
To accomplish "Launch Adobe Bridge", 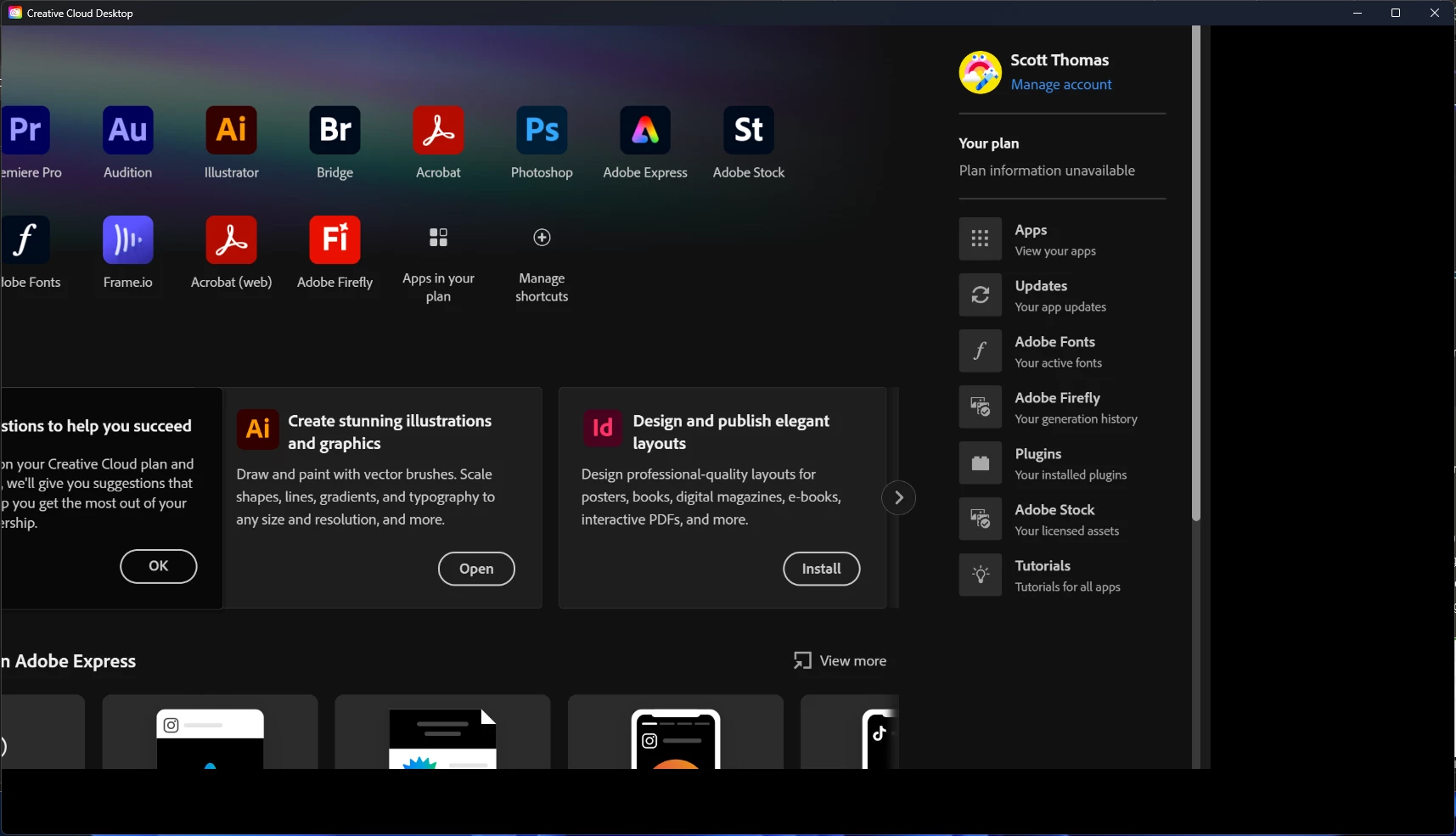I will point(335,130).
